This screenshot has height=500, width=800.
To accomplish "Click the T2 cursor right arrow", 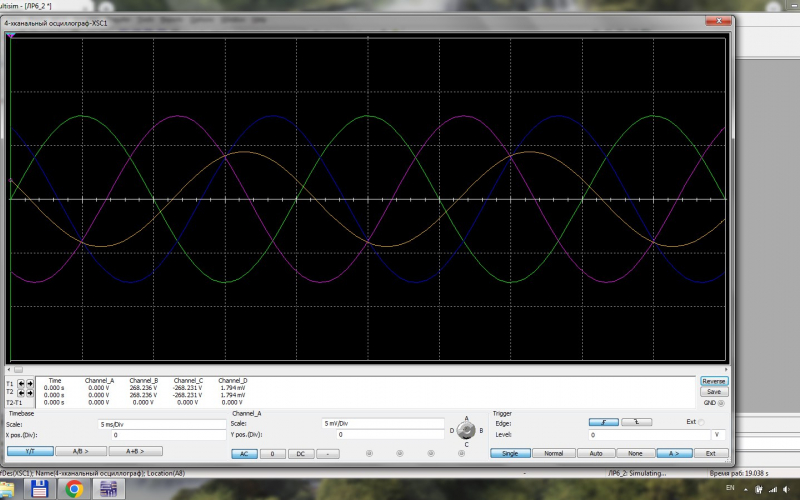I will (x=30, y=393).
